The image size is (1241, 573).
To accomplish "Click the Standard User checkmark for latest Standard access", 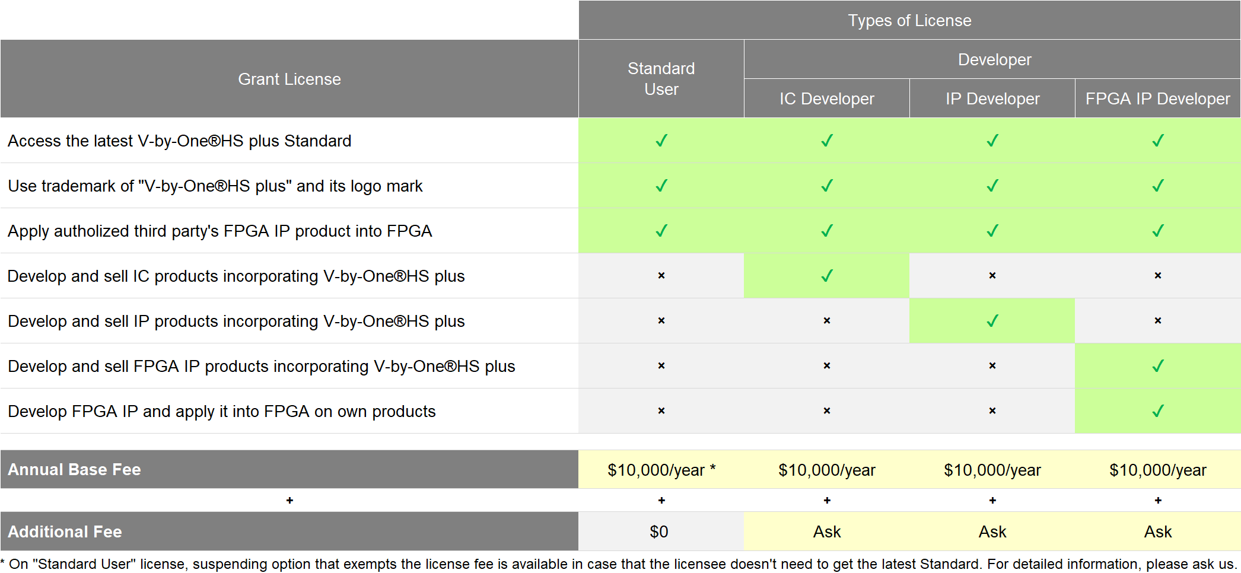I will [x=661, y=141].
